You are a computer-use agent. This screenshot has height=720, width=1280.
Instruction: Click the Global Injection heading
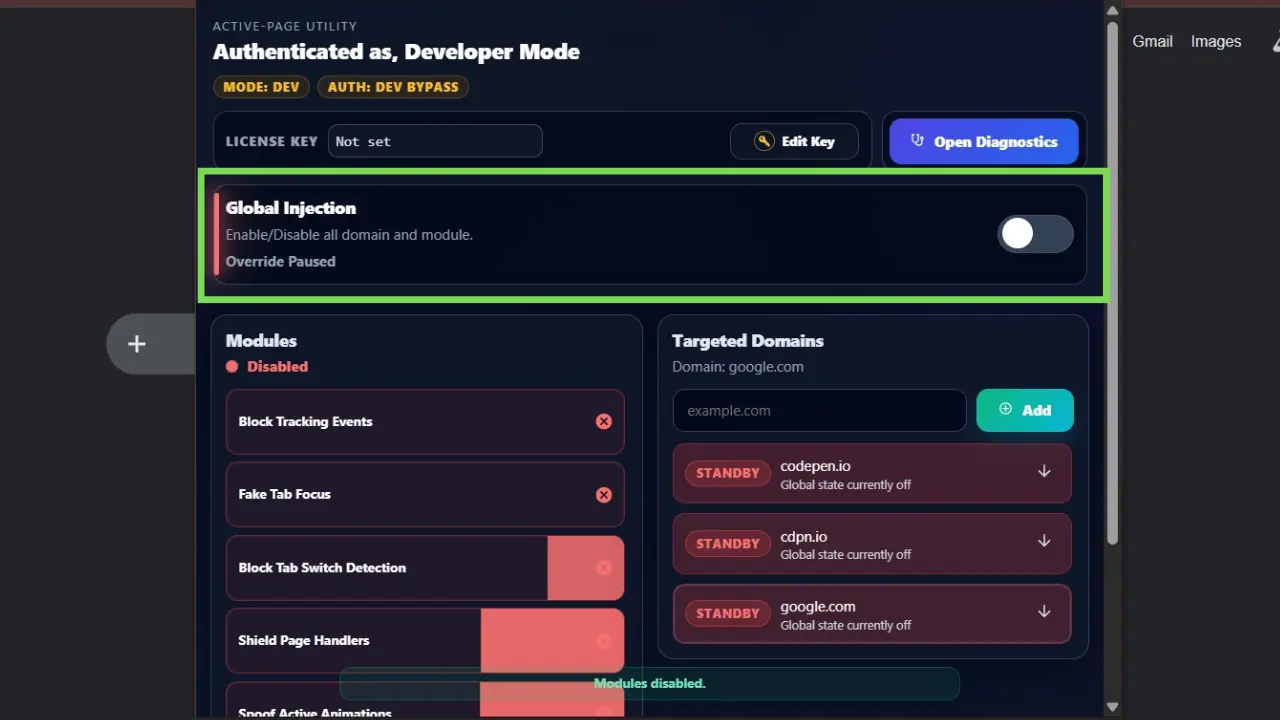(291, 208)
